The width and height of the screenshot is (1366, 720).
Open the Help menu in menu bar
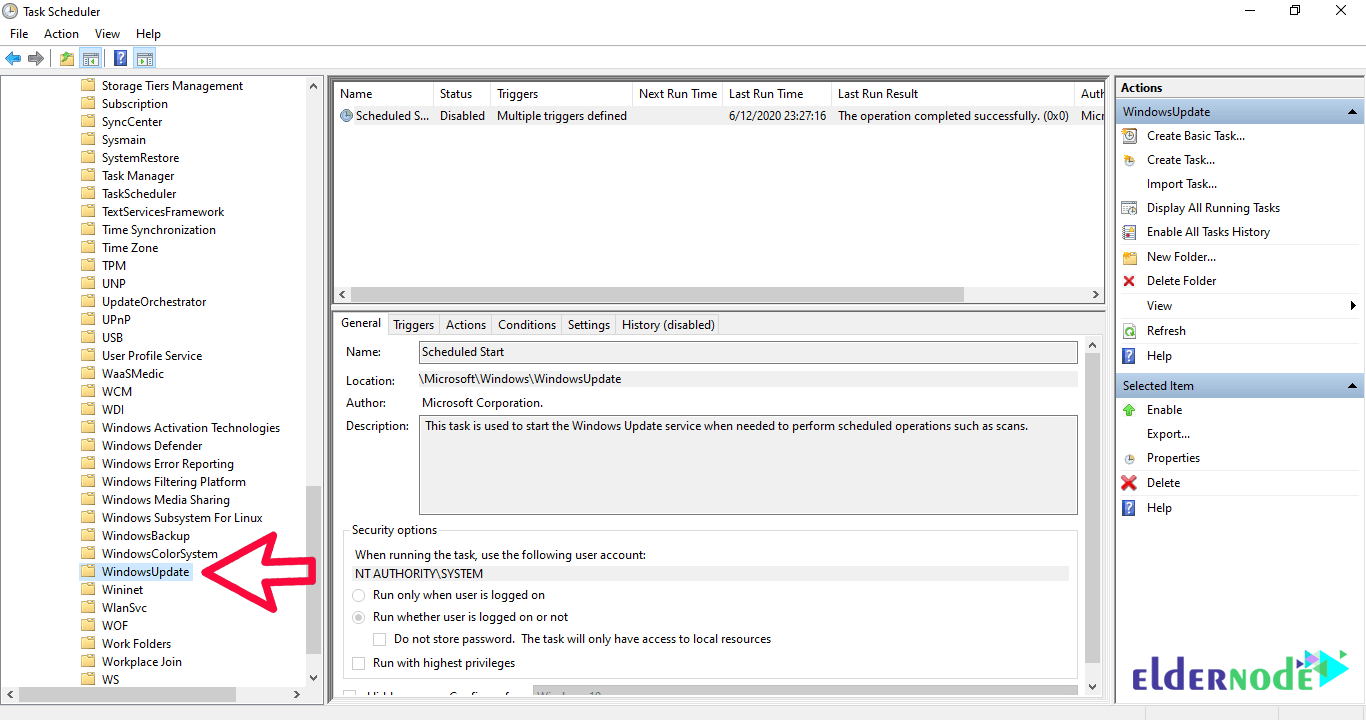pyautogui.click(x=148, y=34)
